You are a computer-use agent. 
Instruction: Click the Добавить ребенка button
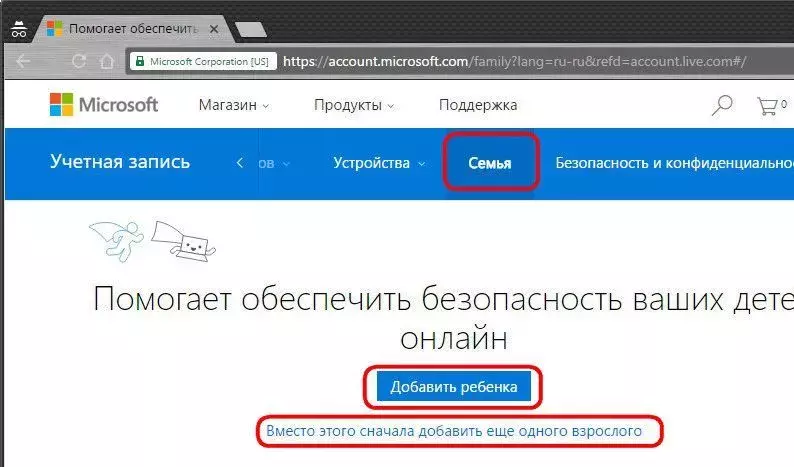[454, 387]
